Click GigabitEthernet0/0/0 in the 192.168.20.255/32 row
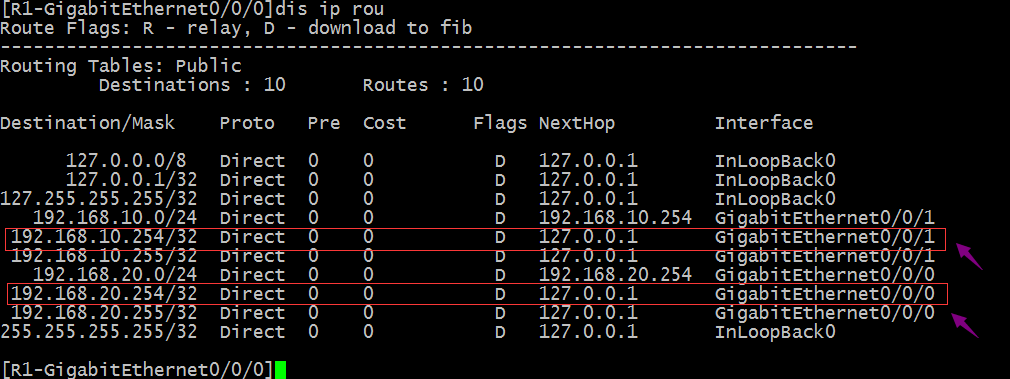Image resolution: width=1010 pixels, height=379 pixels. pyautogui.click(x=824, y=313)
